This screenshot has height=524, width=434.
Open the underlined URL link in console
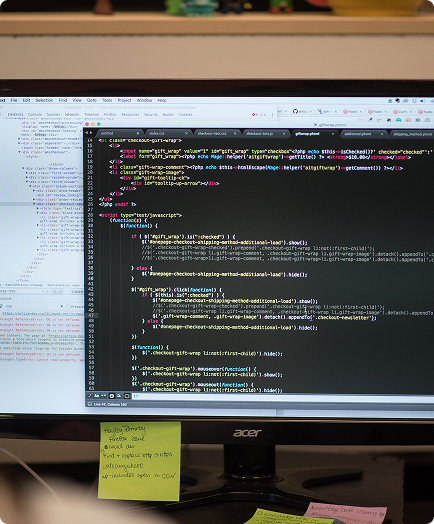[43, 313]
